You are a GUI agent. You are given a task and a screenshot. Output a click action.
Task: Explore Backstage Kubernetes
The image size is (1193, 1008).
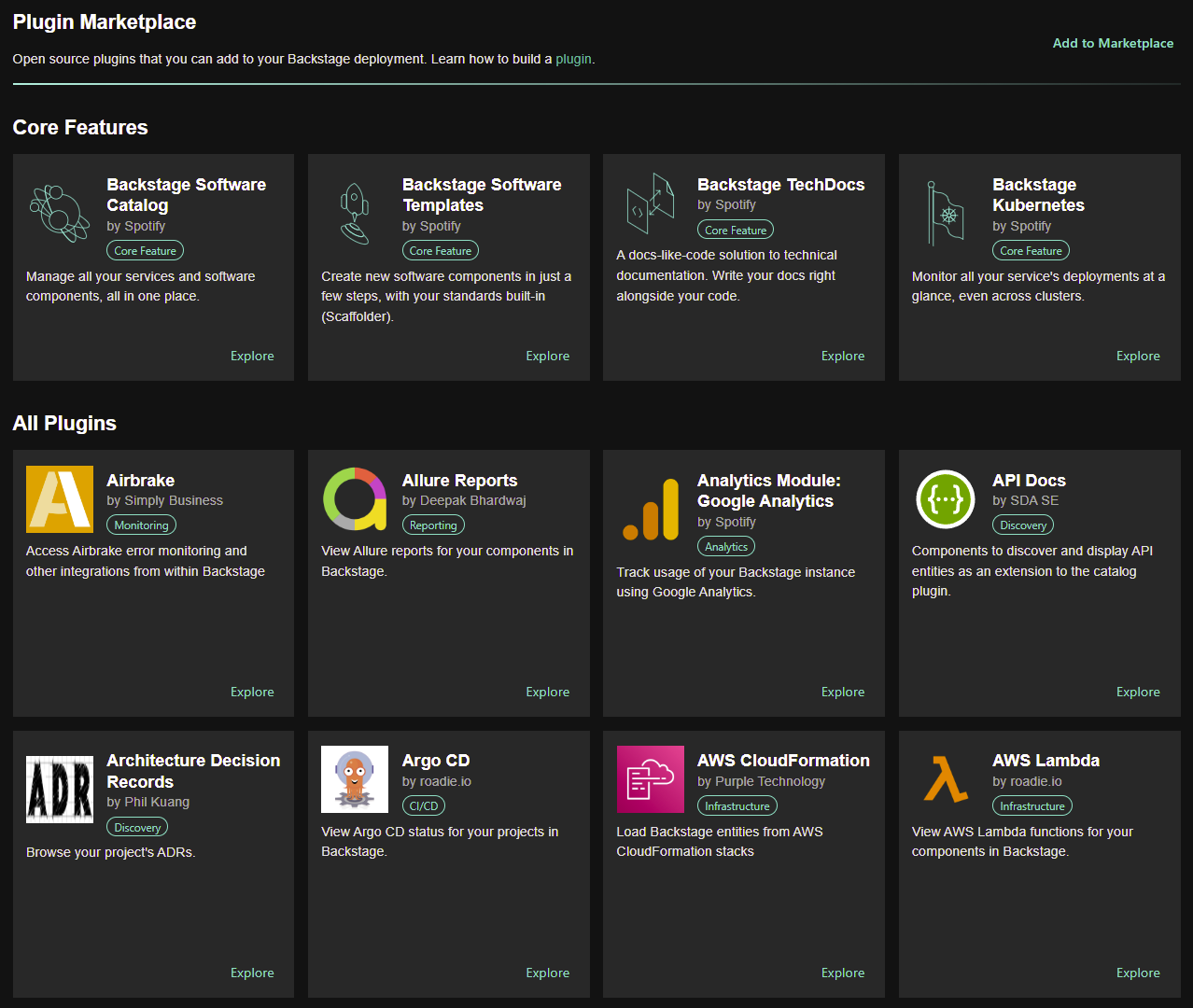(x=1138, y=356)
